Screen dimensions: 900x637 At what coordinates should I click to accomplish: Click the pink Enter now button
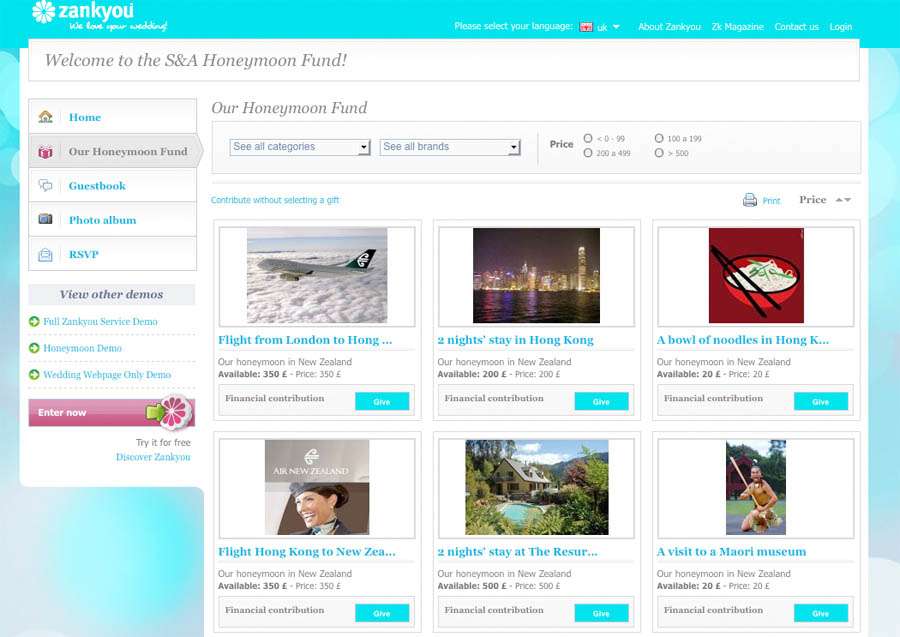click(x=112, y=412)
